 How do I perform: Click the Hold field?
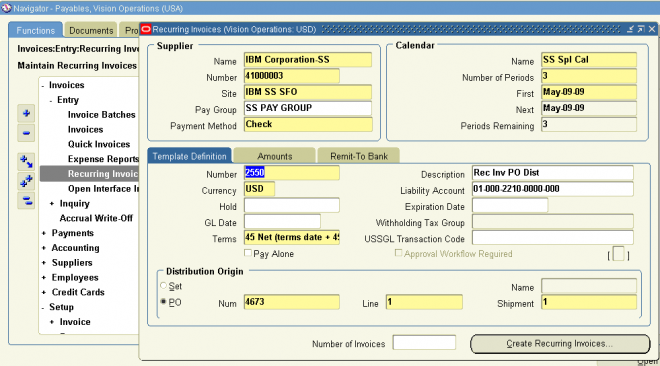tap(292, 205)
